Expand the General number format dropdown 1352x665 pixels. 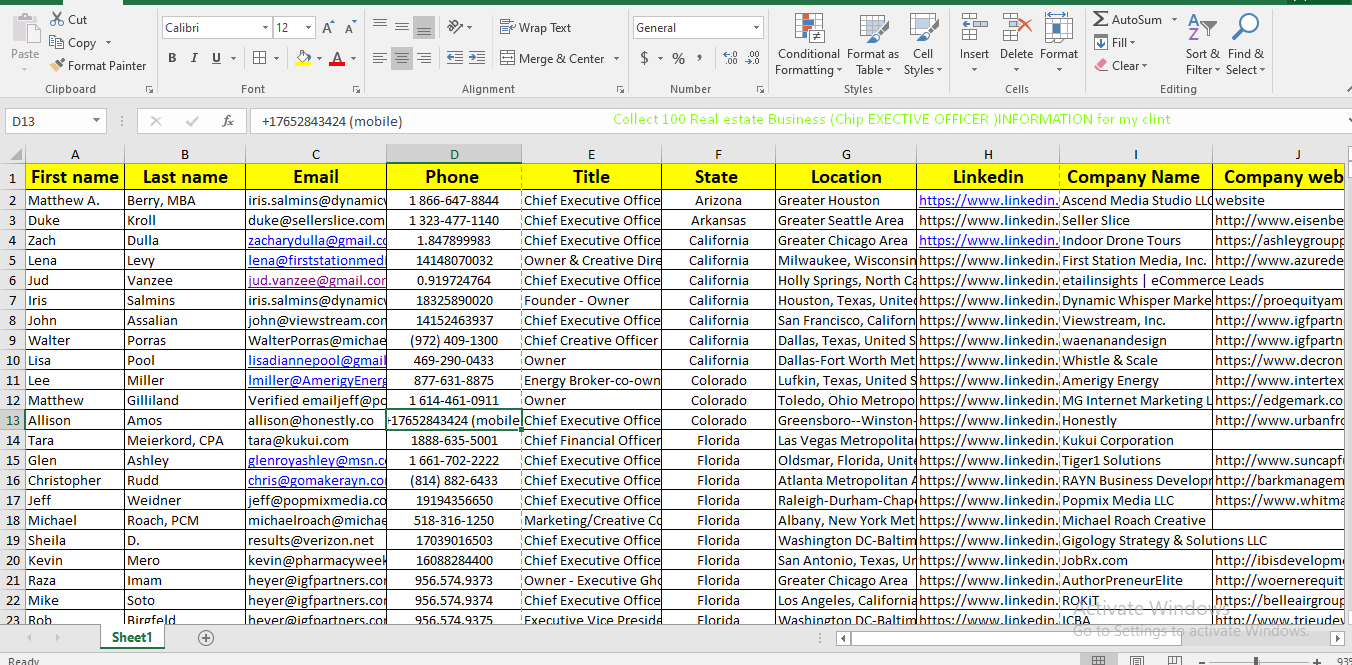[x=755, y=28]
